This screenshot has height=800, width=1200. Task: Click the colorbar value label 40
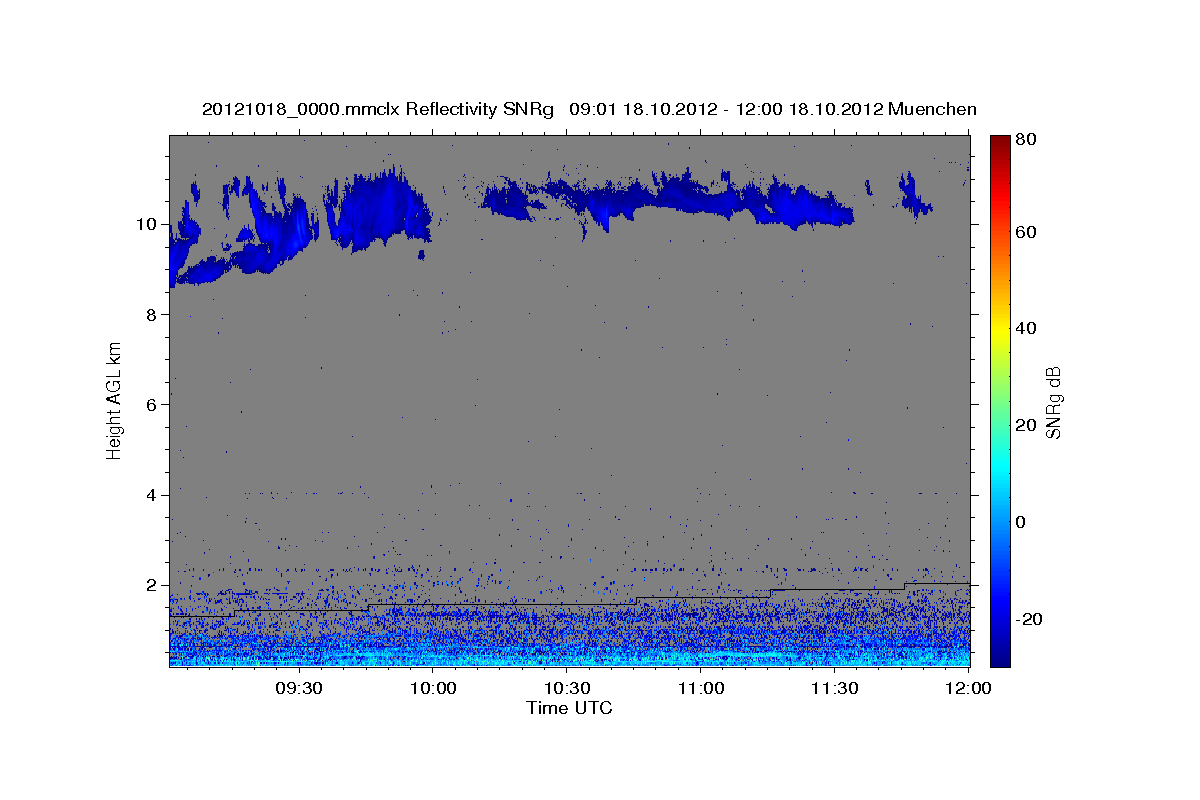coord(1025,328)
